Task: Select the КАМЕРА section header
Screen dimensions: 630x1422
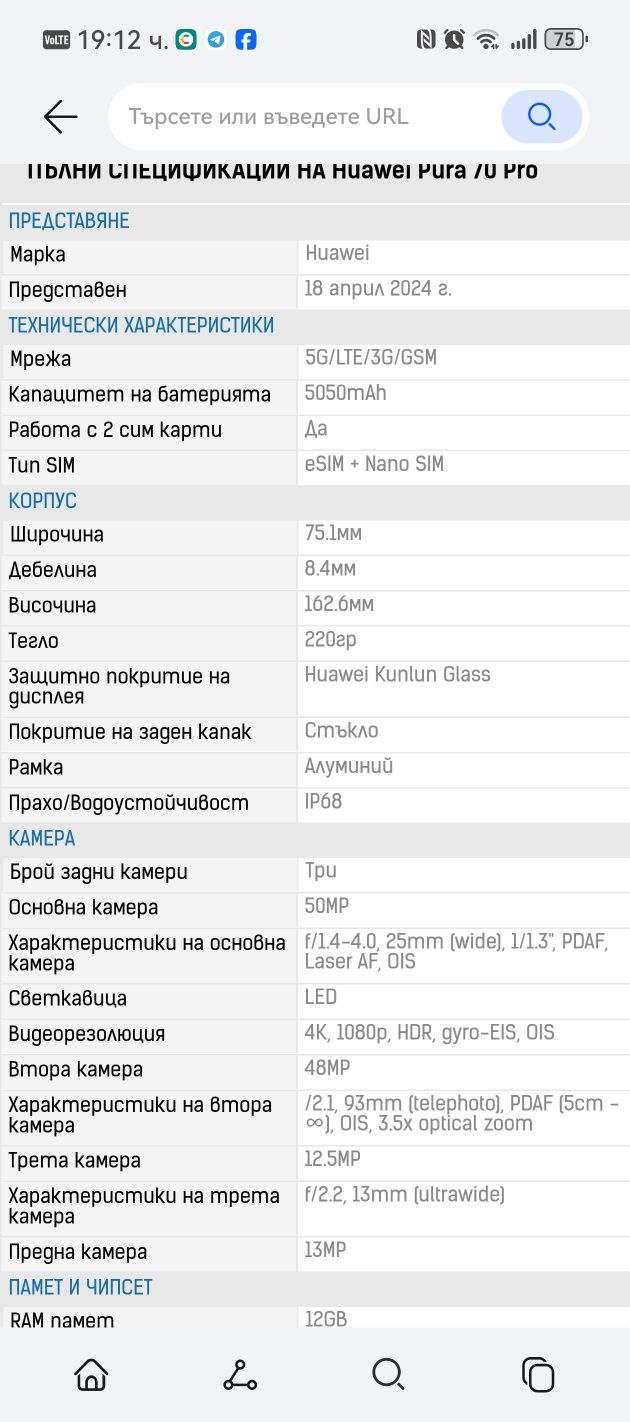Action: pos(42,838)
